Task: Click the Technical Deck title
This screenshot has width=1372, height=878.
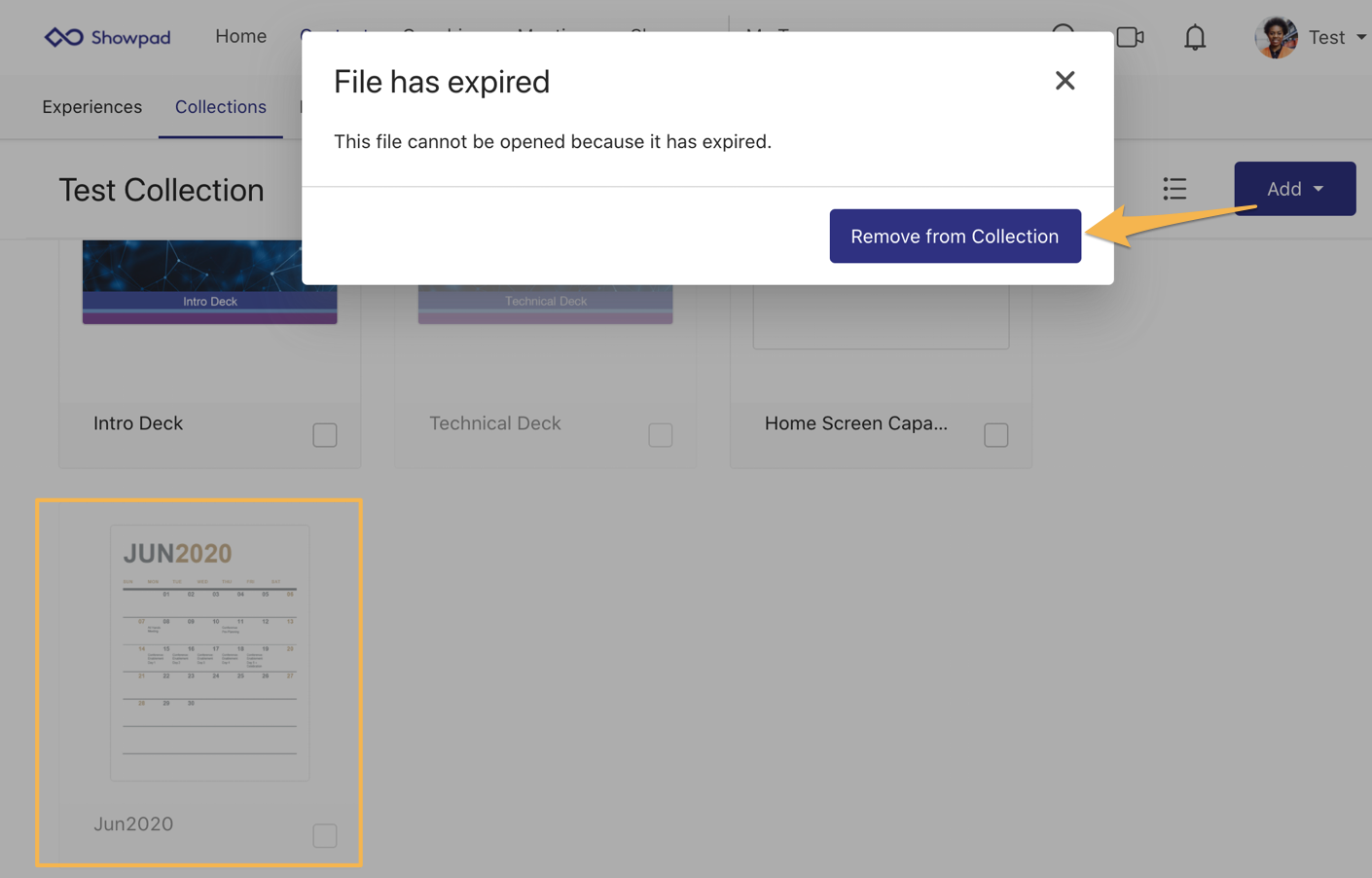Action: (x=494, y=423)
